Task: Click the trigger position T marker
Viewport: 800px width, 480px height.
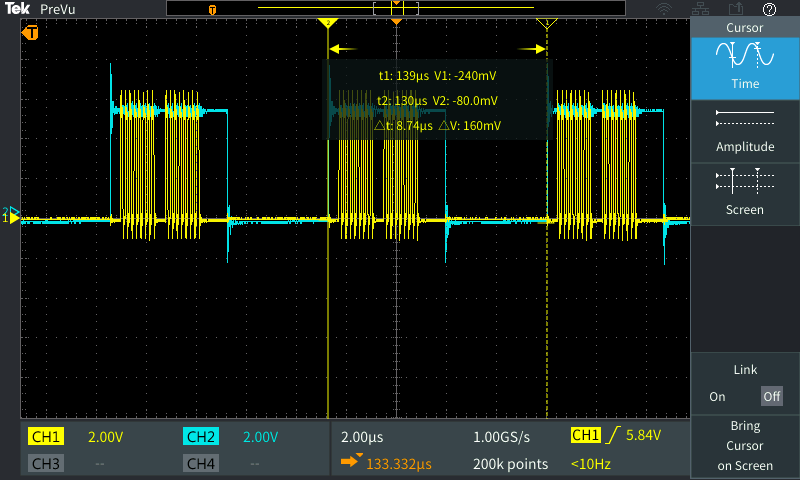Action: tap(30, 33)
